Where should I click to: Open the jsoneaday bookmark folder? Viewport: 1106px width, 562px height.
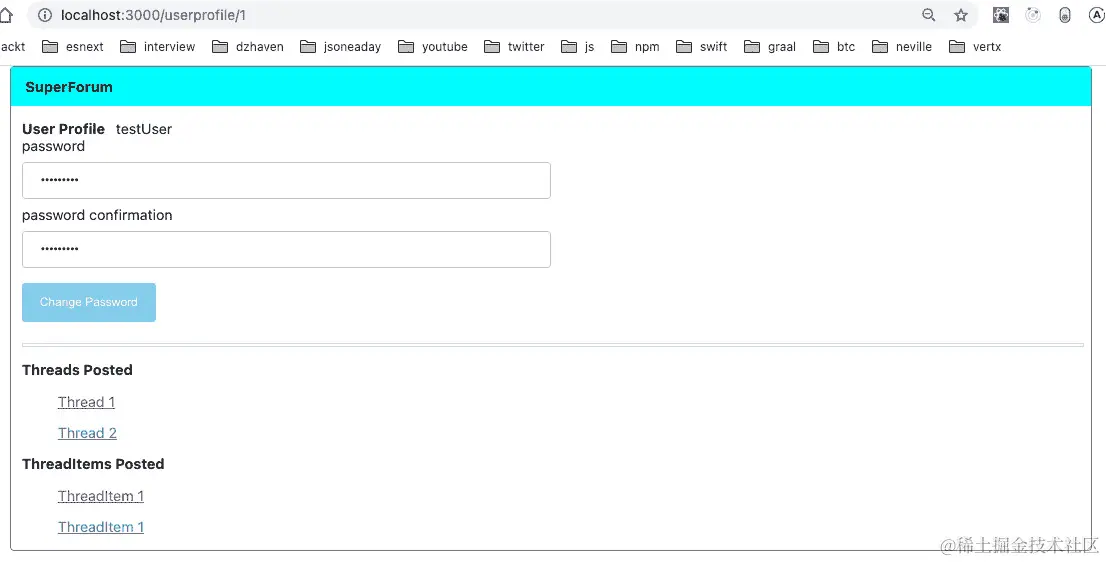(x=340, y=47)
